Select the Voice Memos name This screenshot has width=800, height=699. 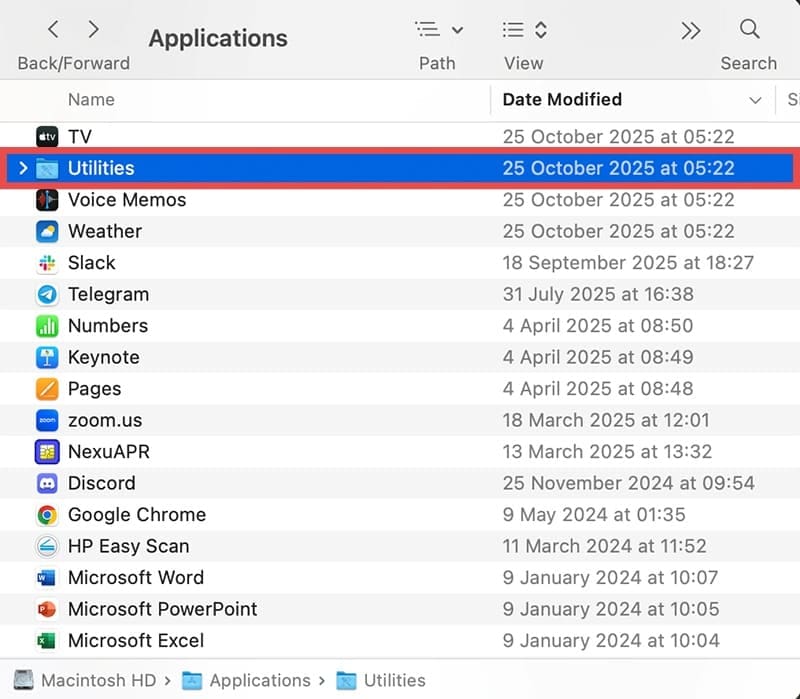(127, 200)
